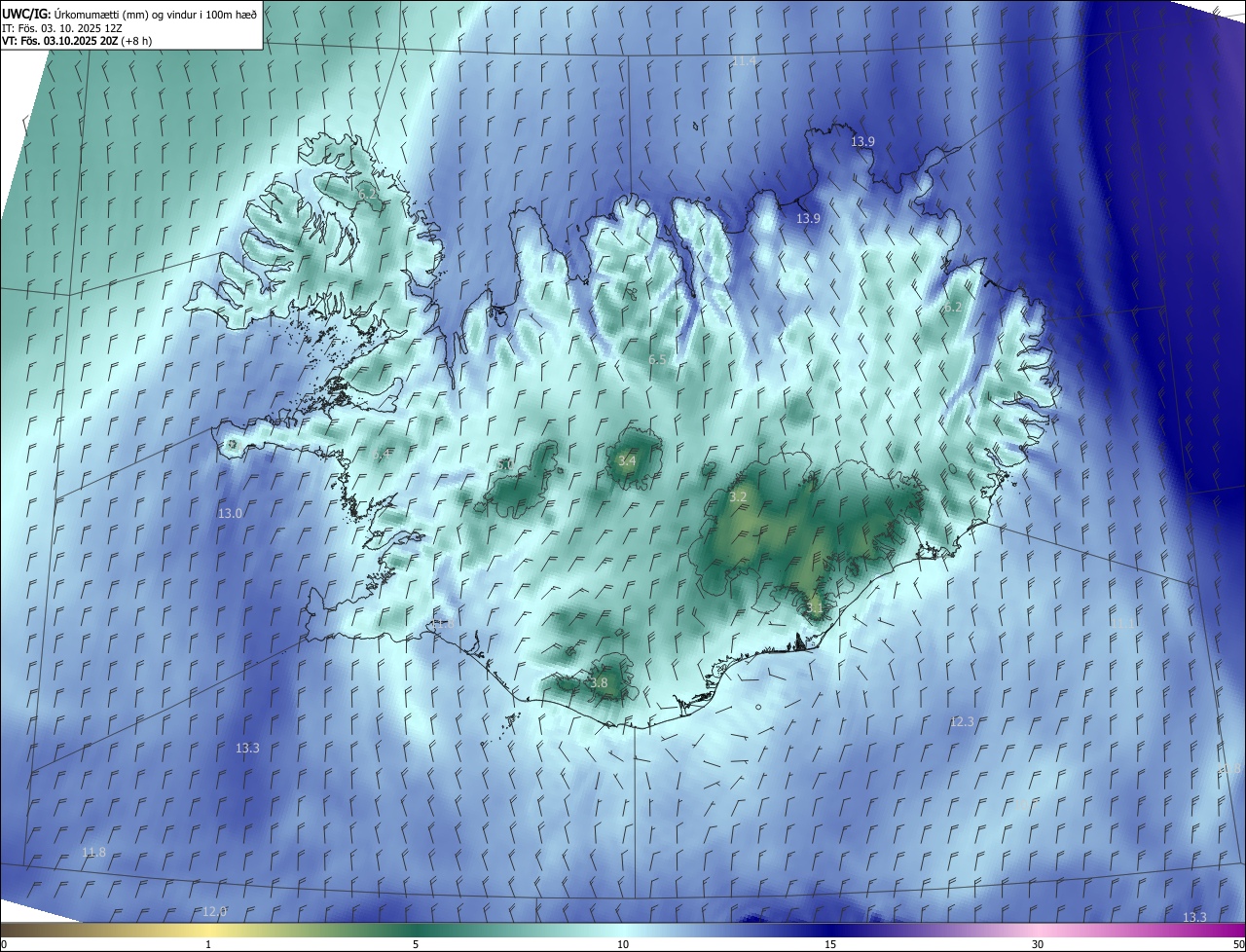
Task: Click the 12.3 value label over the sea
Action: (x=962, y=721)
